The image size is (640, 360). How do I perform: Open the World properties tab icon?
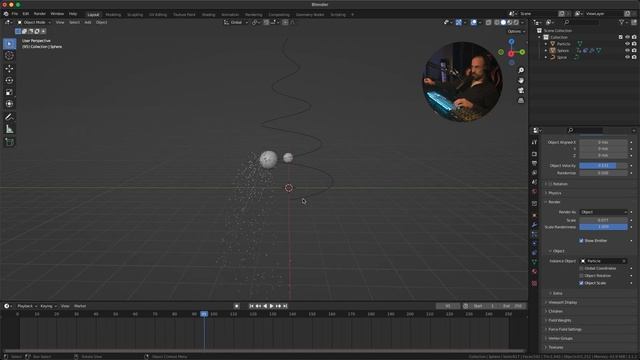click(534, 191)
